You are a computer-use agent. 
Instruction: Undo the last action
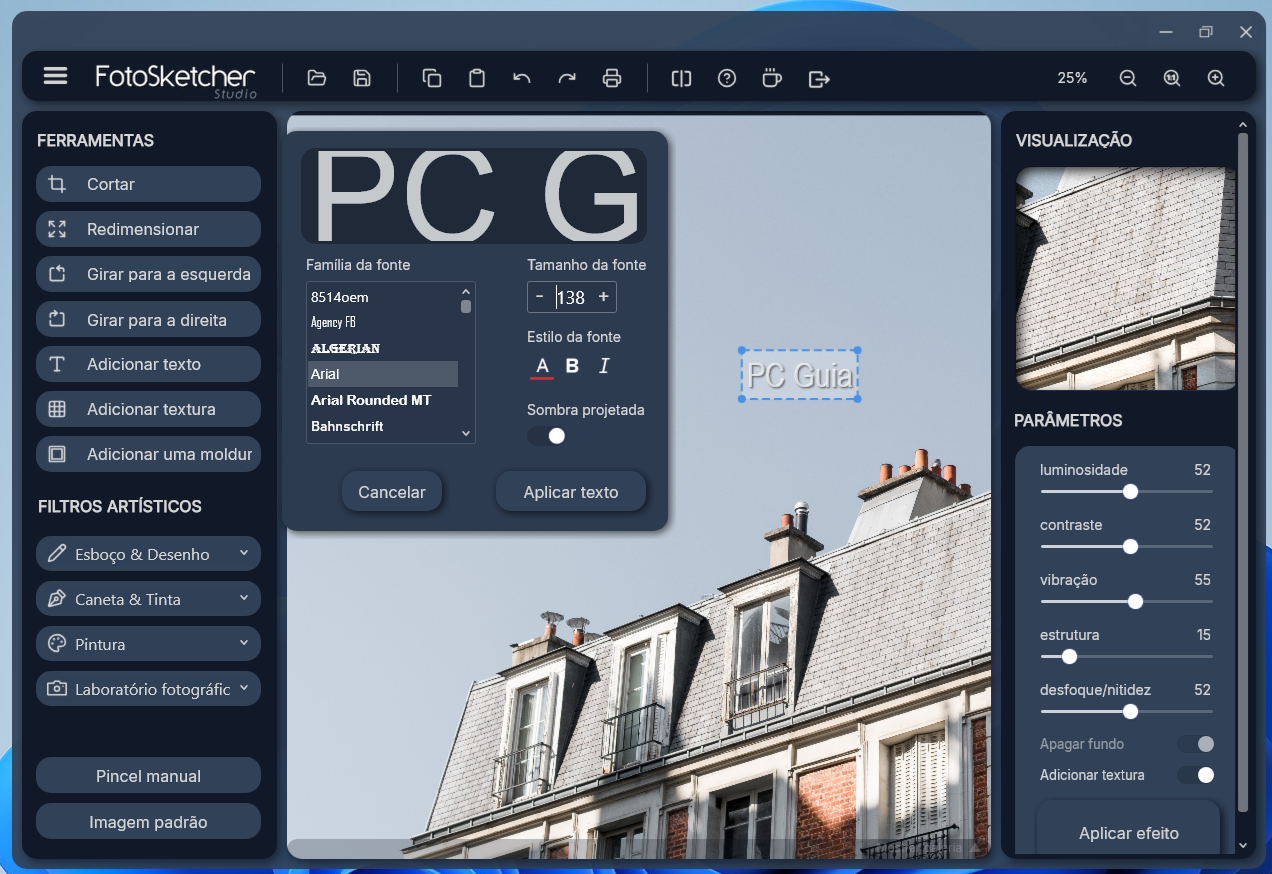pyautogui.click(x=521, y=78)
